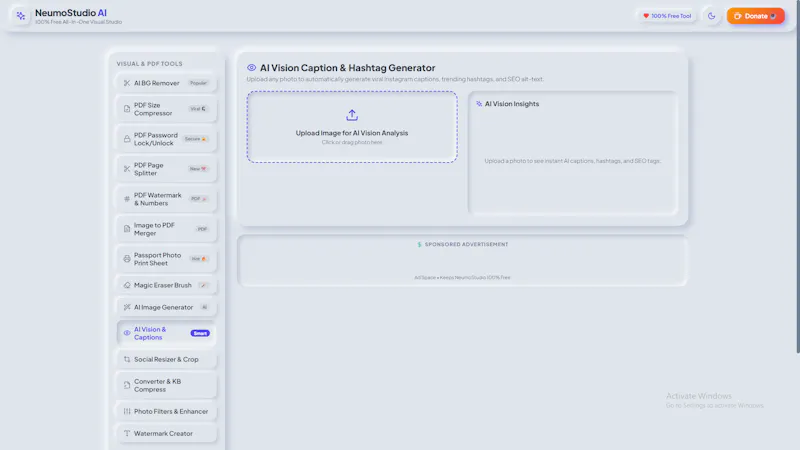This screenshot has width=800, height=450.
Task: Select Magic Eraser Brush tool
Action: 166,285
